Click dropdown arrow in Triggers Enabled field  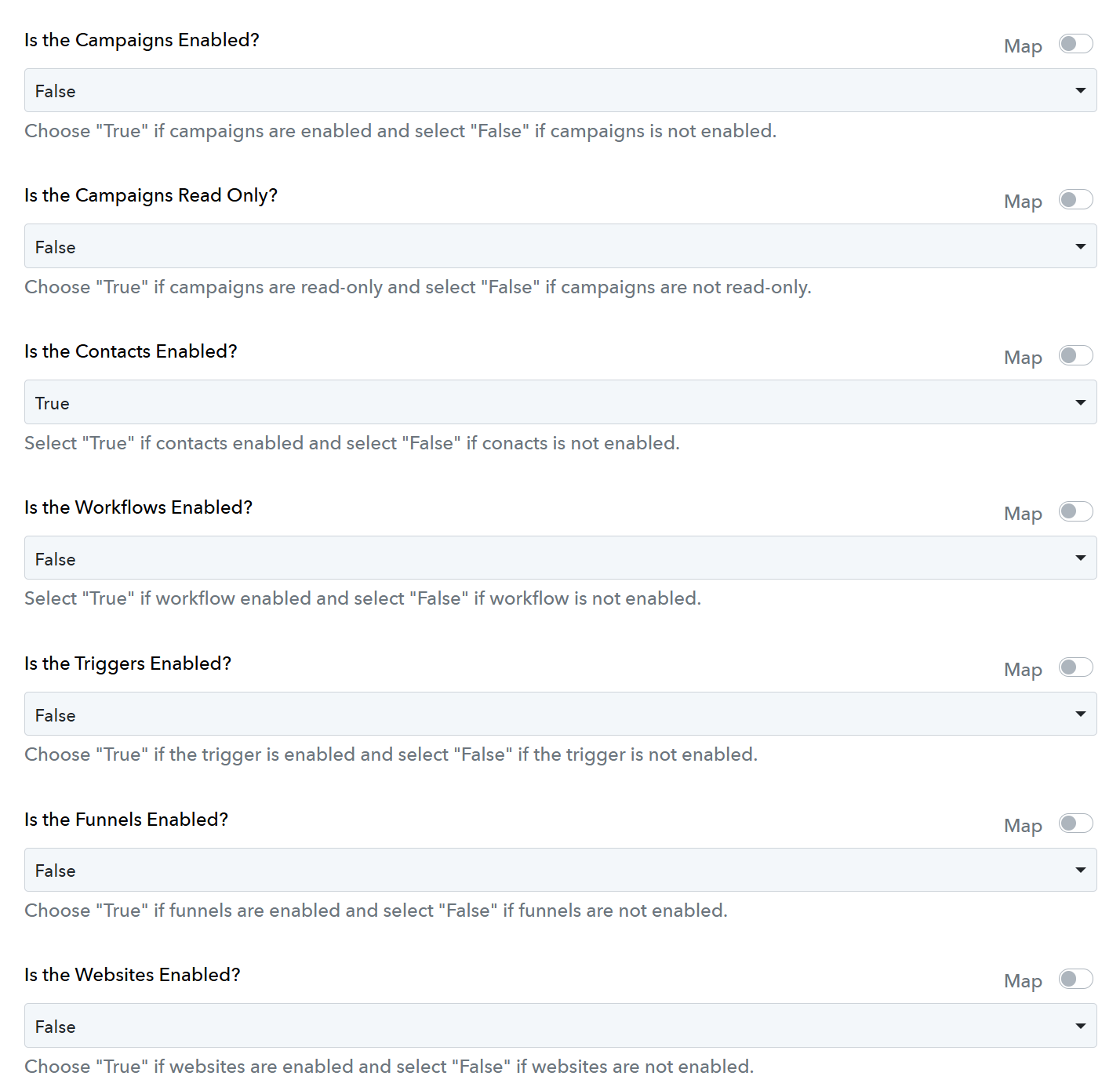(x=1080, y=714)
